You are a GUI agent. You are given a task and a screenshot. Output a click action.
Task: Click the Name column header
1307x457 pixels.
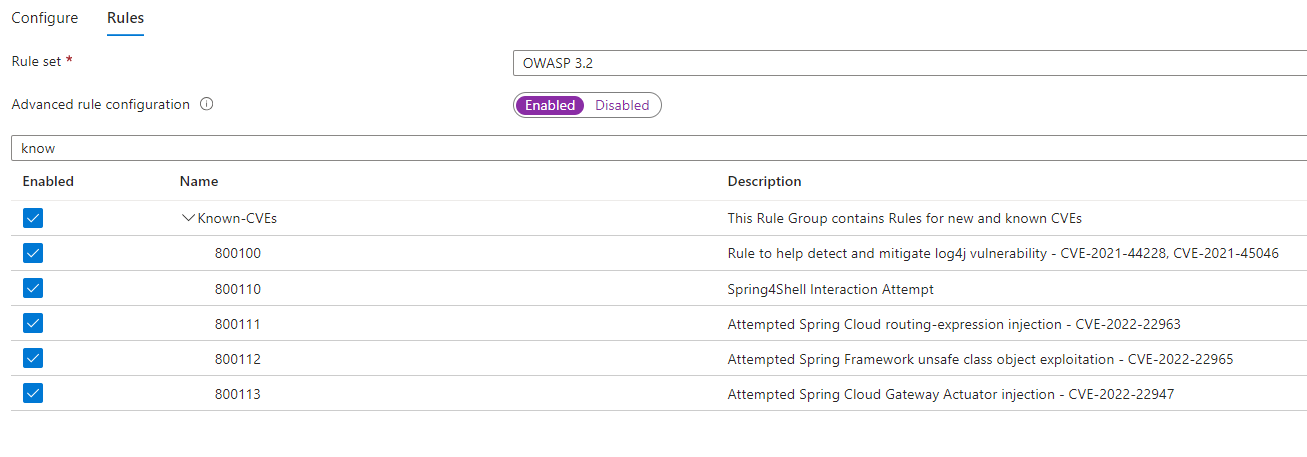tap(199, 182)
